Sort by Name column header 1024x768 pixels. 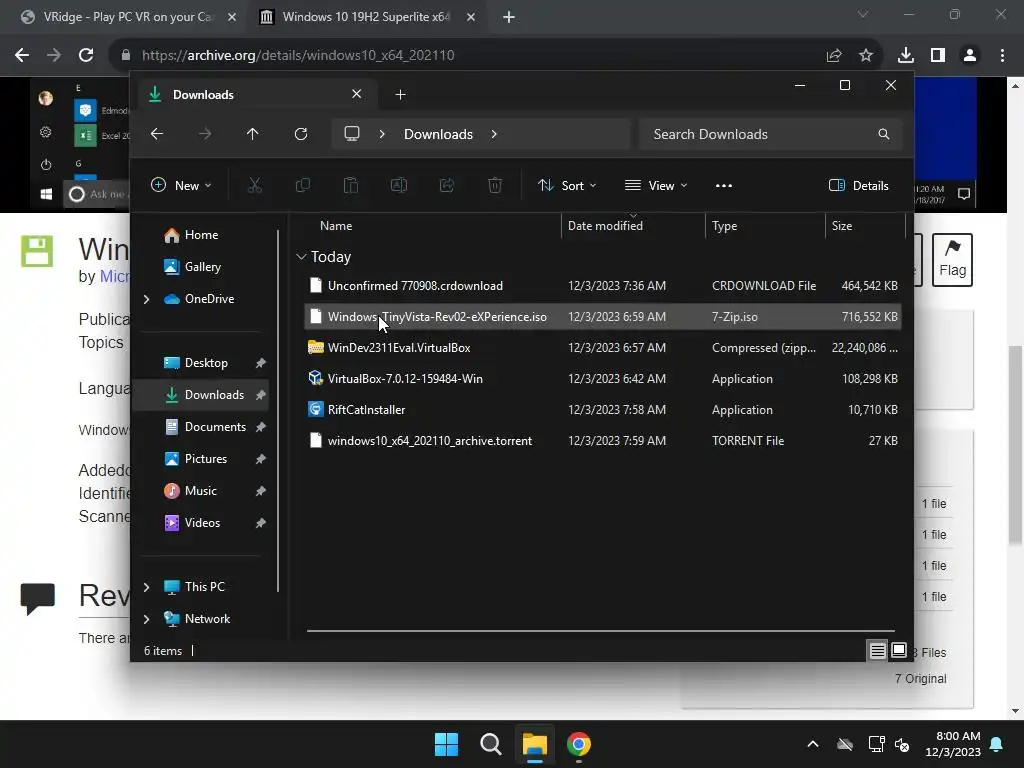tap(336, 226)
